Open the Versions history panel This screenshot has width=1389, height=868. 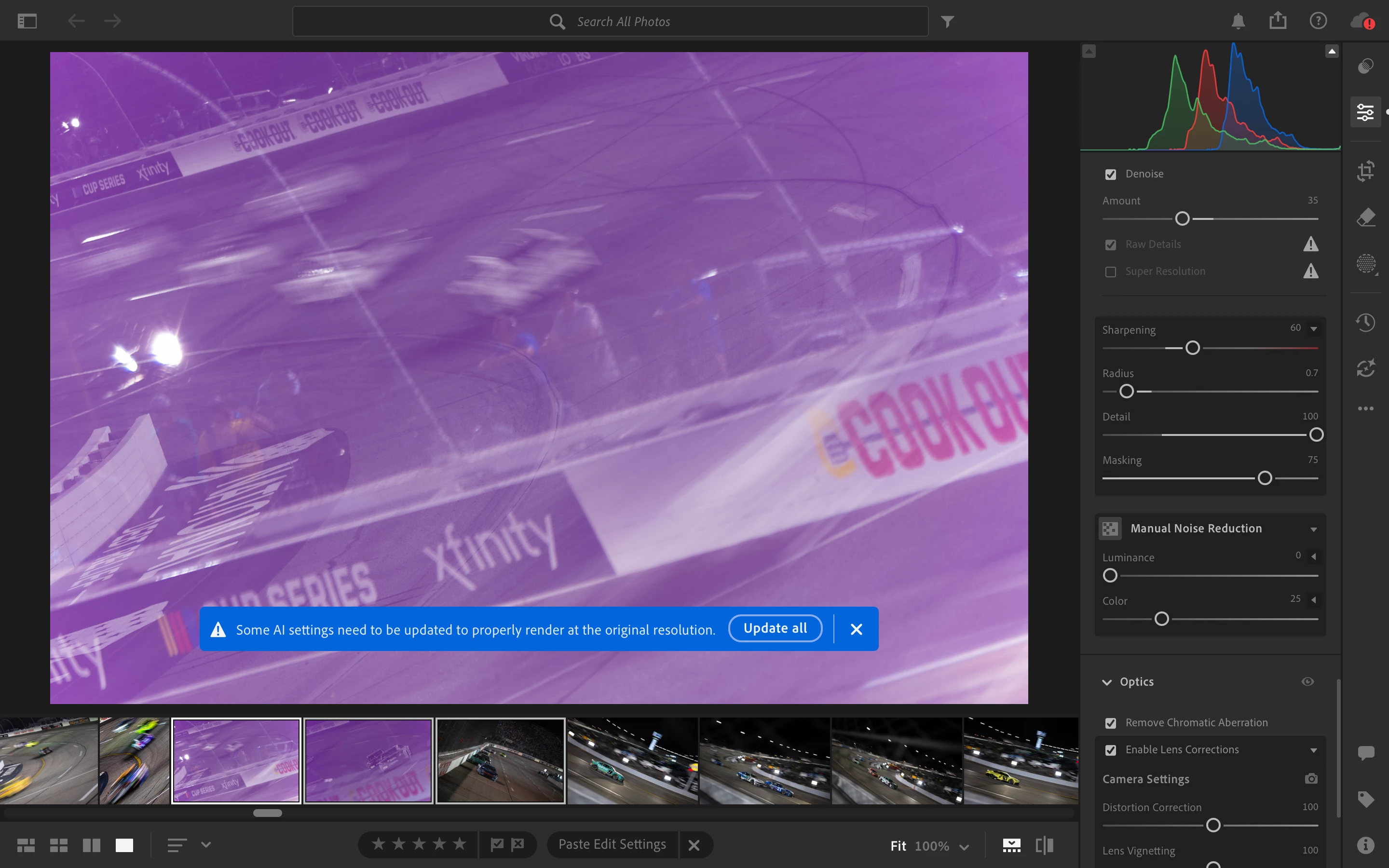point(1365,322)
